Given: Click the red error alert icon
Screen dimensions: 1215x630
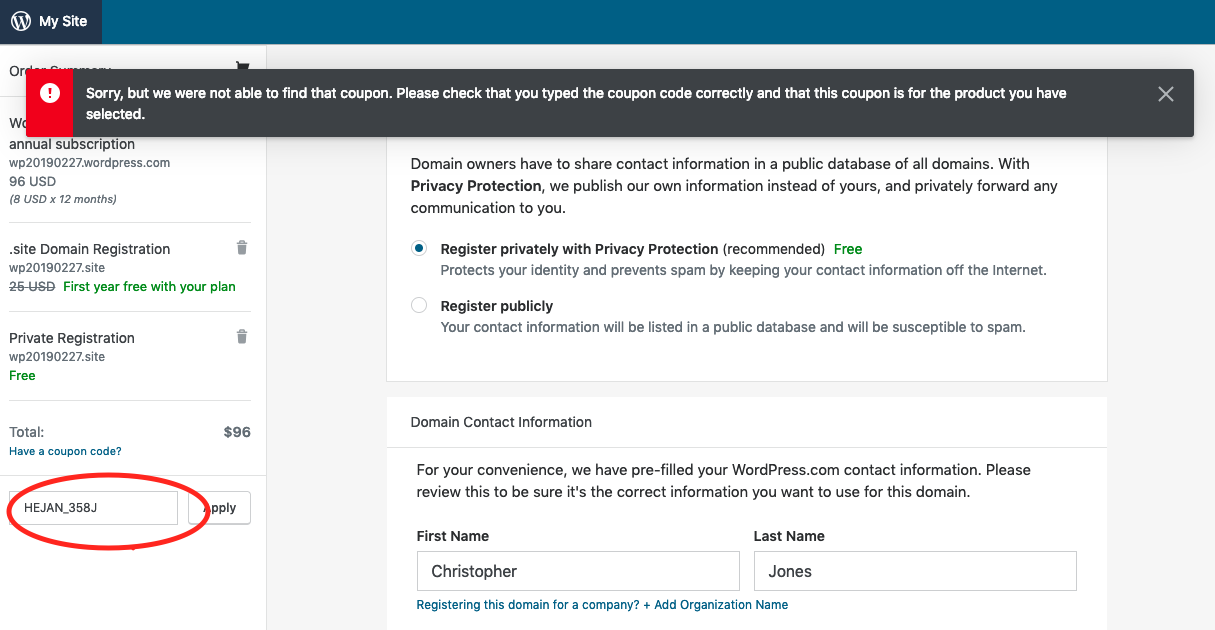Looking at the screenshot, I should coord(50,93).
